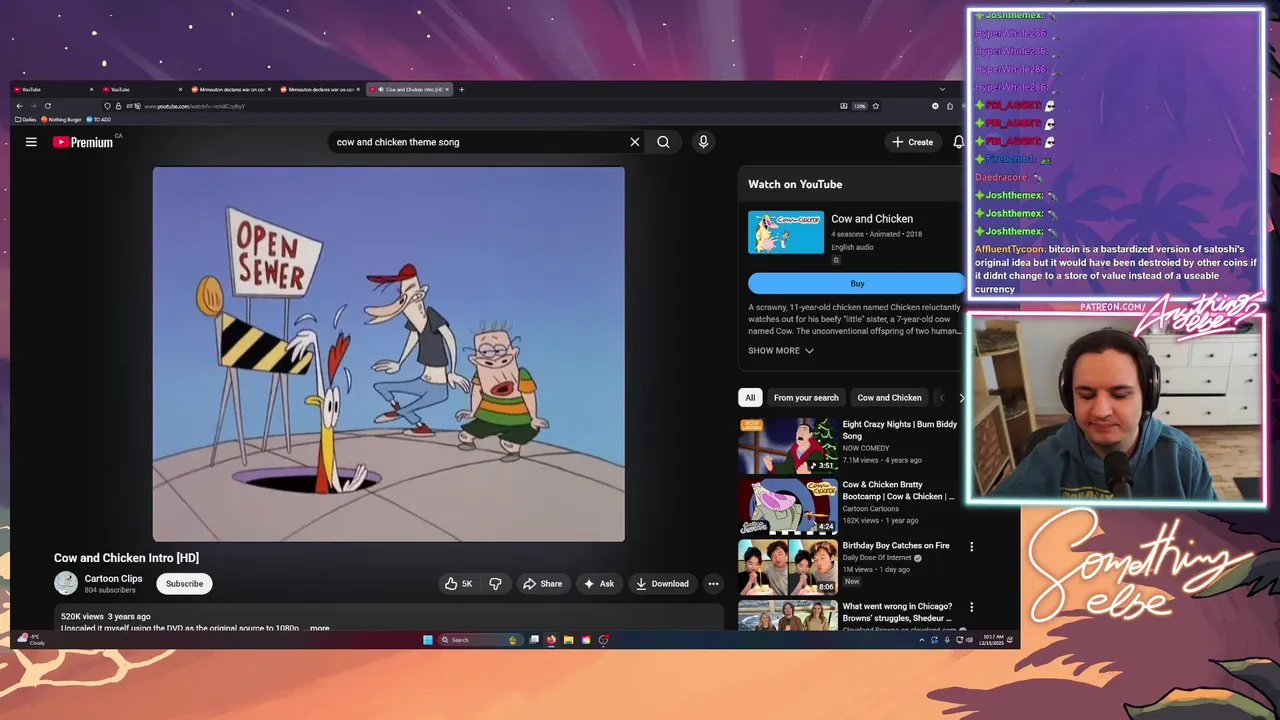Open Cartoon Clips channel name link
Screen dimensions: 1280x720
(113, 578)
